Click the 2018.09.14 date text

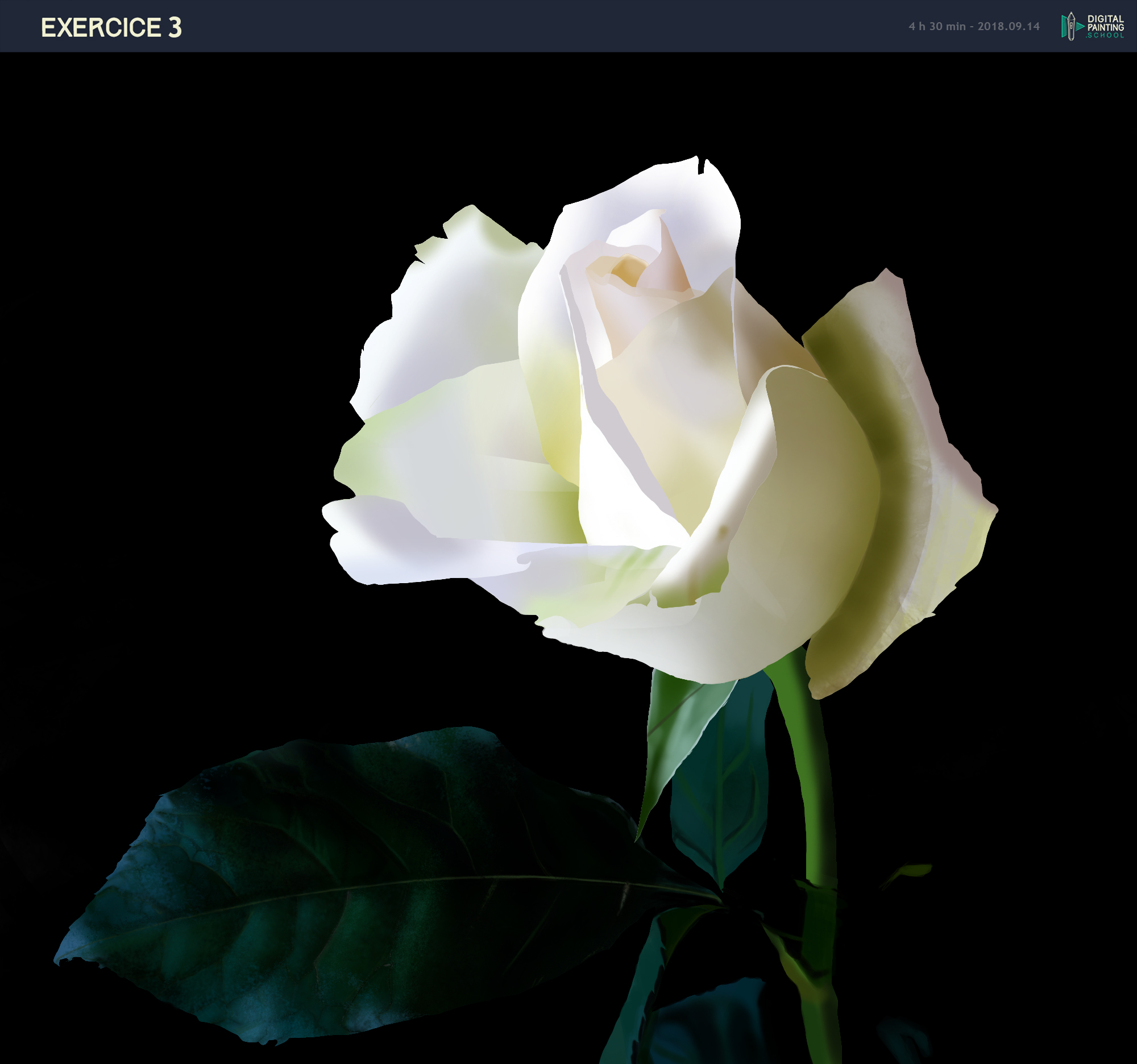coord(1009,26)
